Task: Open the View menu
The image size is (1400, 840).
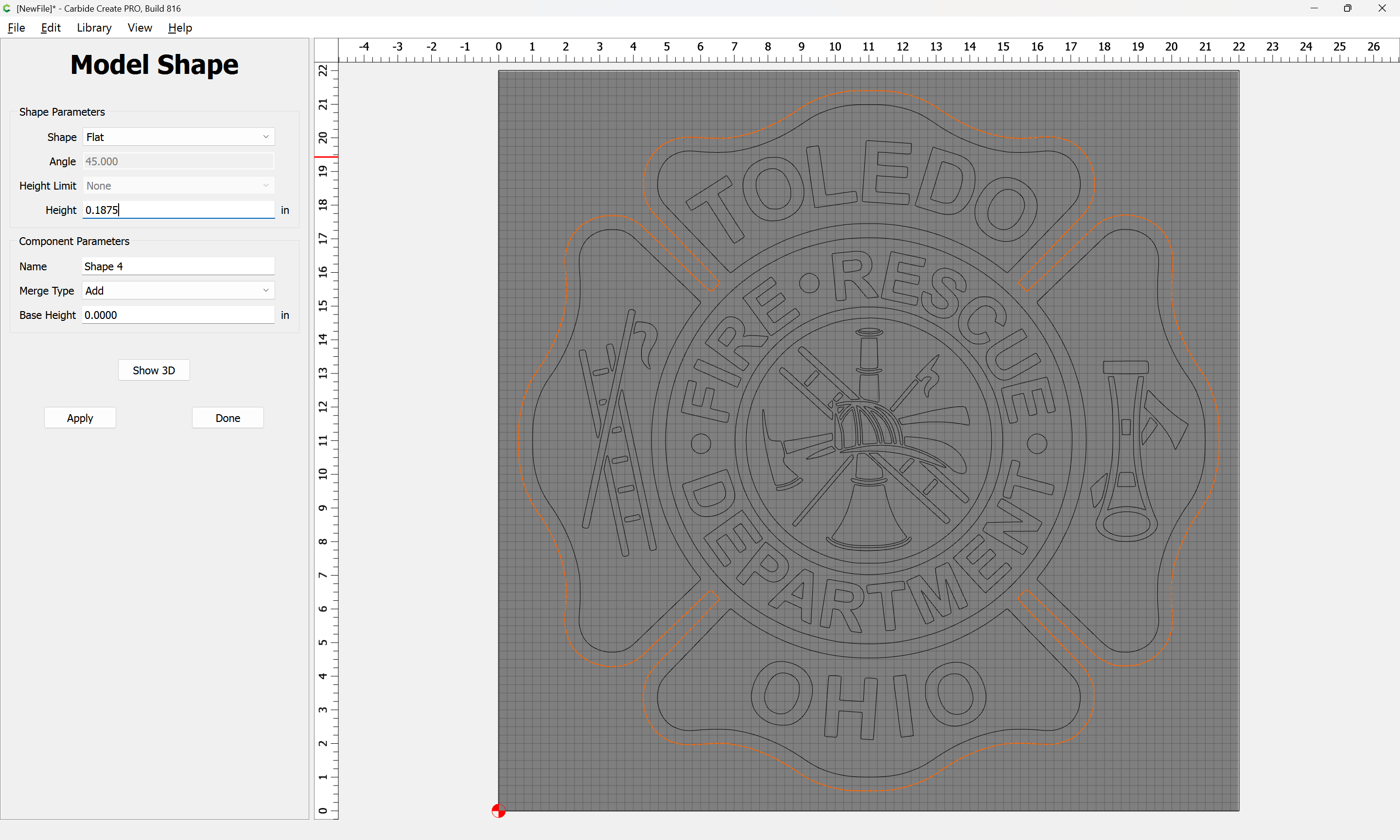Action: click(x=139, y=28)
